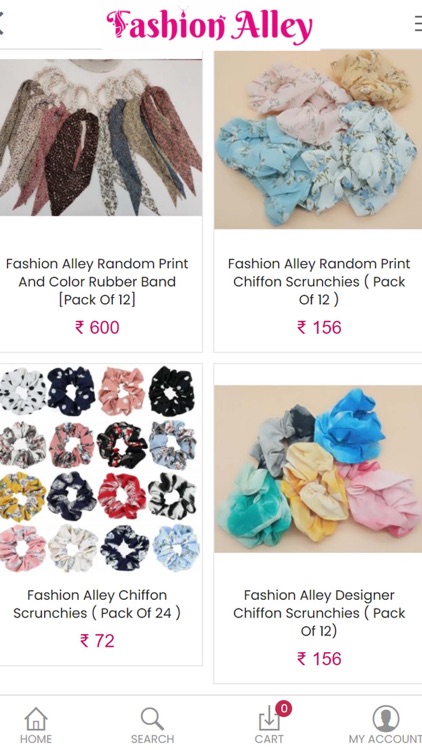Image resolution: width=422 pixels, height=750 pixels.
Task: Open Random Print And Color Rubber Band title
Action: click(97, 282)
